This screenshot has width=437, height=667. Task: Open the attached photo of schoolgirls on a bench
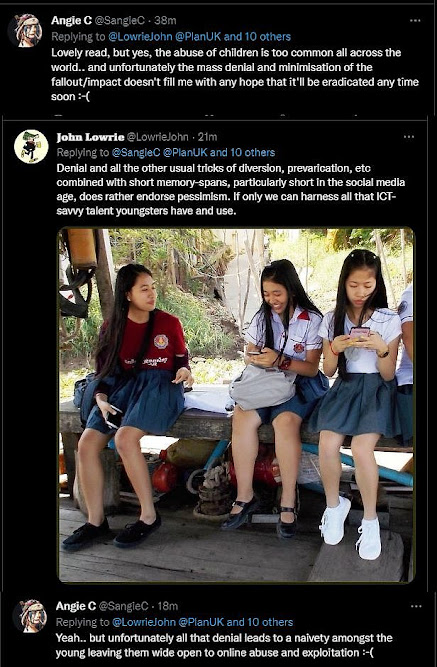pos(236,405)
